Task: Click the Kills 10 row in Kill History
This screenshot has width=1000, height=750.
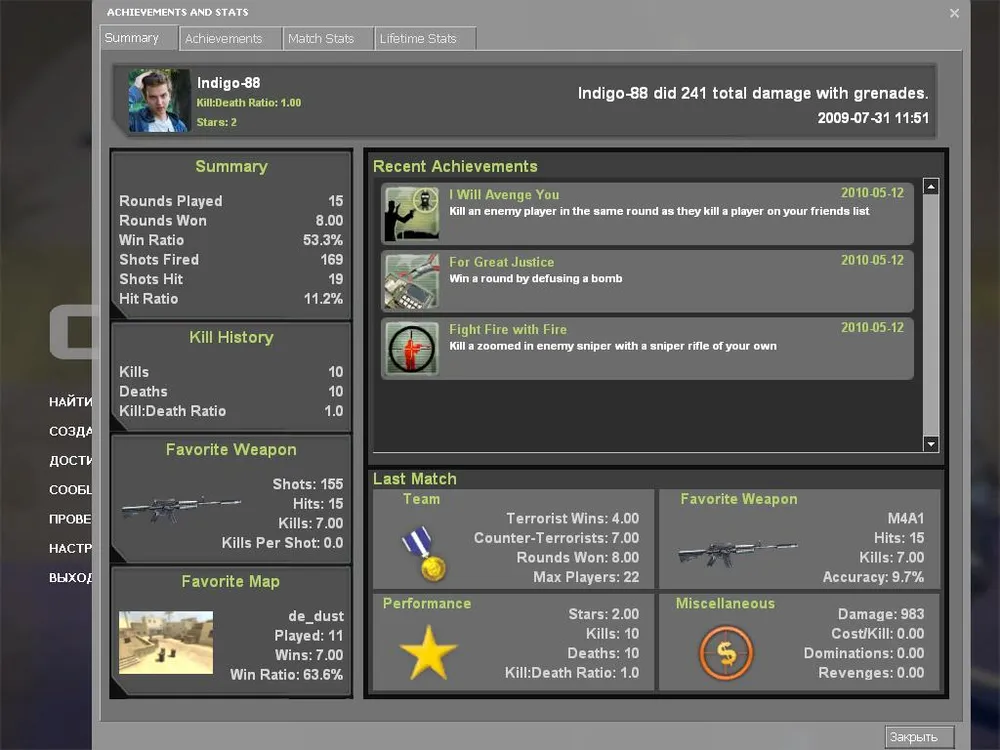Action: point(231,372)
